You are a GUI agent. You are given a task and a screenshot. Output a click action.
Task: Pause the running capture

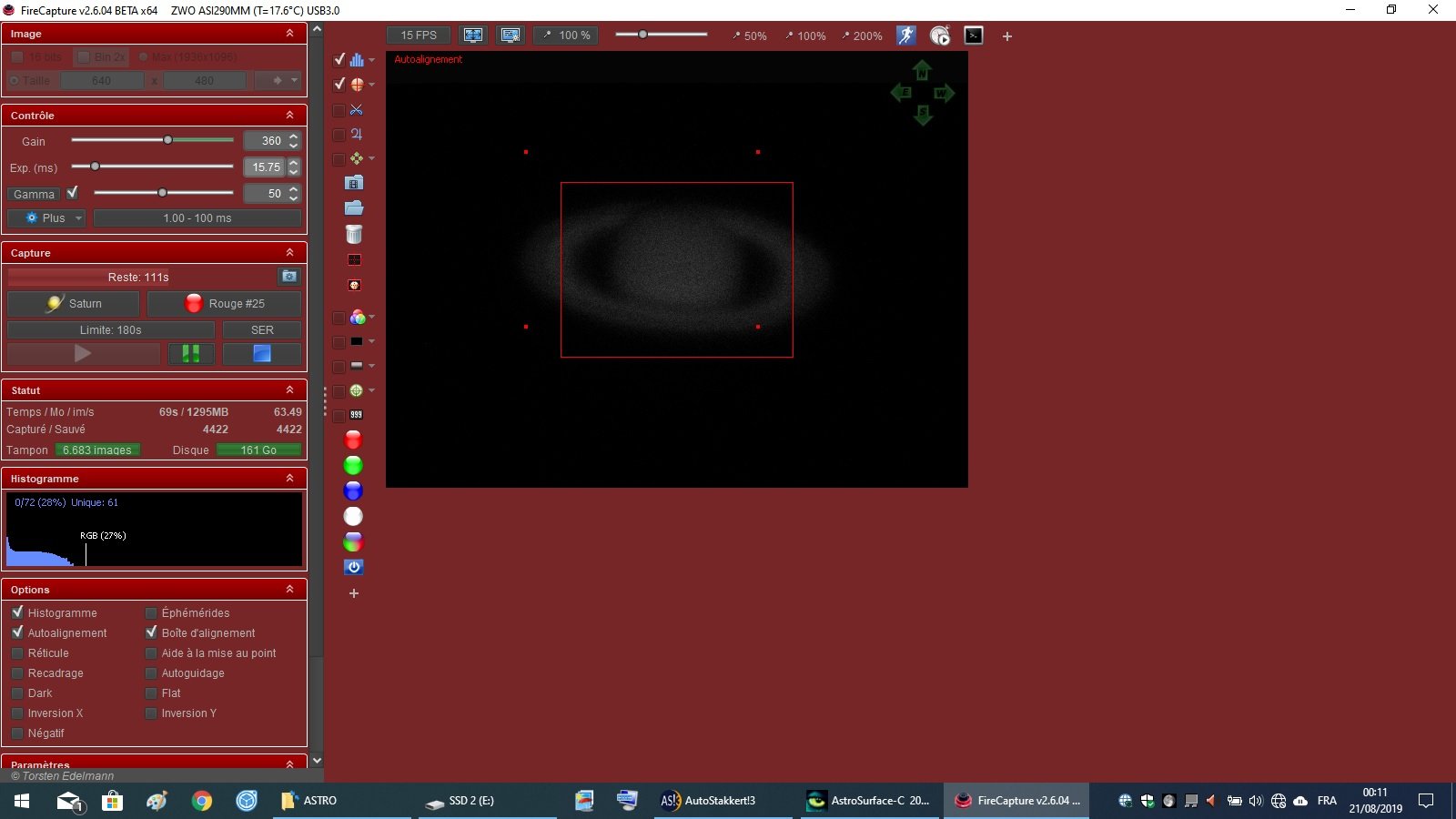point(191,353)
